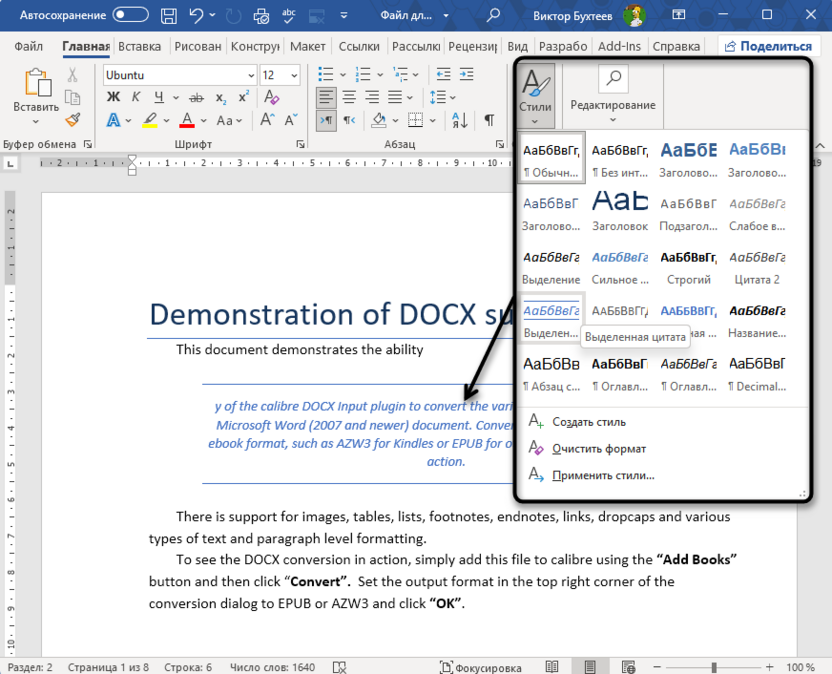
Task: Apply bold formatting with Ж button
Action: tap(113, 97)
